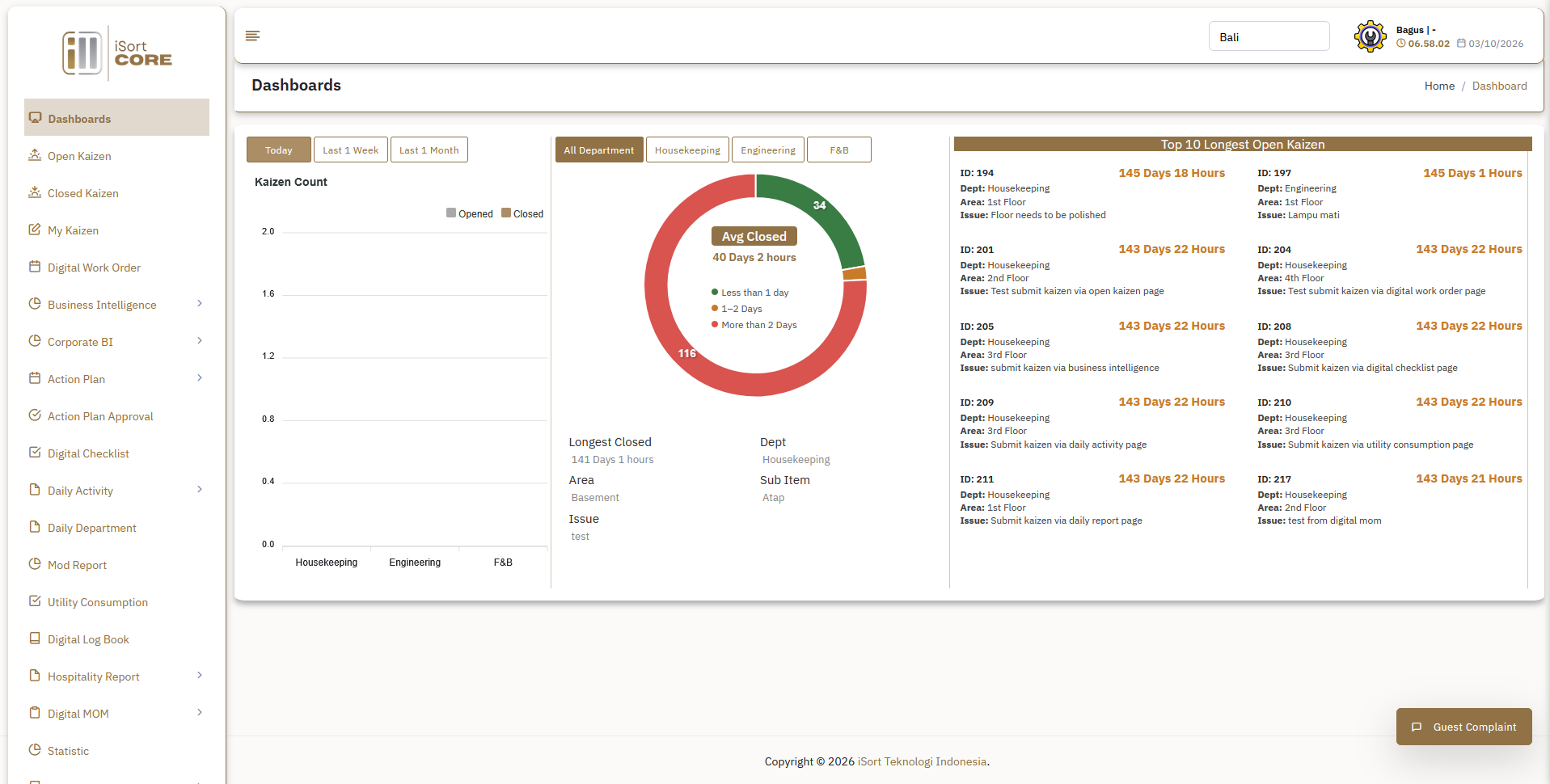Screen dimensions: 1550x784
Task: Go to Home breadcrumb link
Action: [x=1439, y=86]
